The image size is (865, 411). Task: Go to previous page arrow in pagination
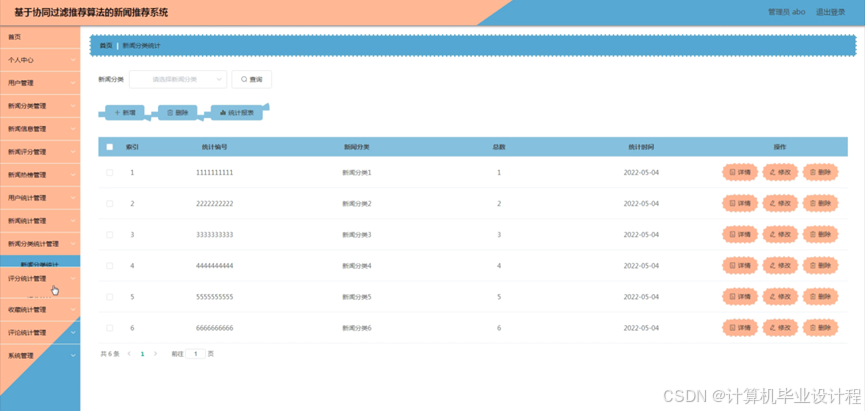[129, 354]
